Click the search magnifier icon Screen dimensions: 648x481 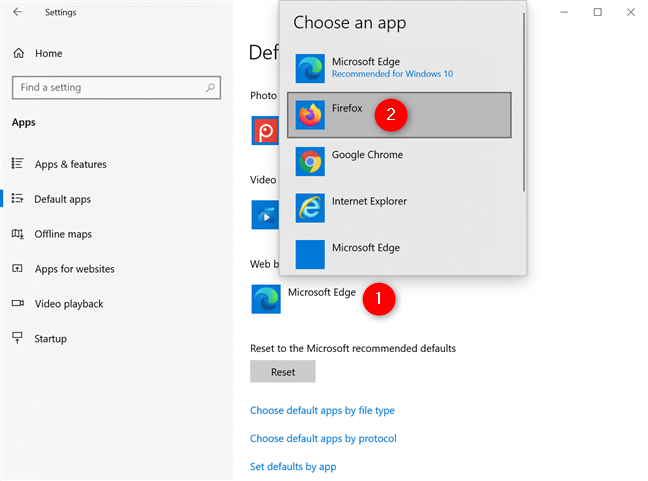tap(210, 87)
